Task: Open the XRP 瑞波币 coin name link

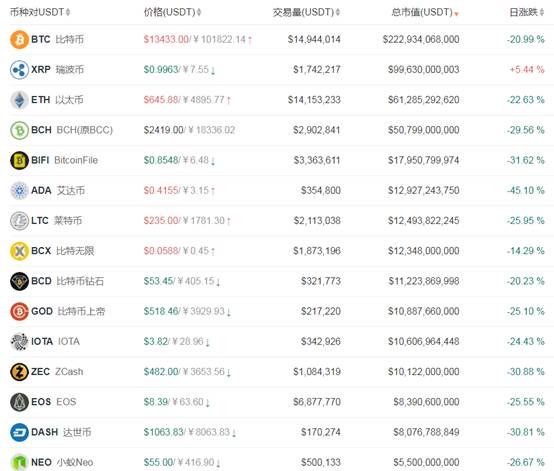Action: (x=57, y=70)
